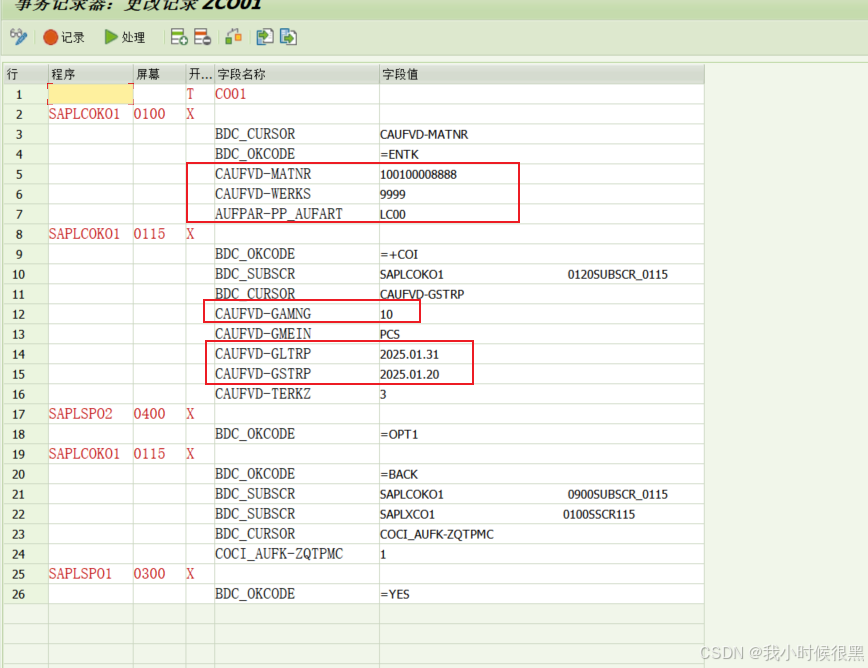The width and height of the screenshot is (868, 668).
Task: Click date value 2025.01.31
Action: (409, 354)
